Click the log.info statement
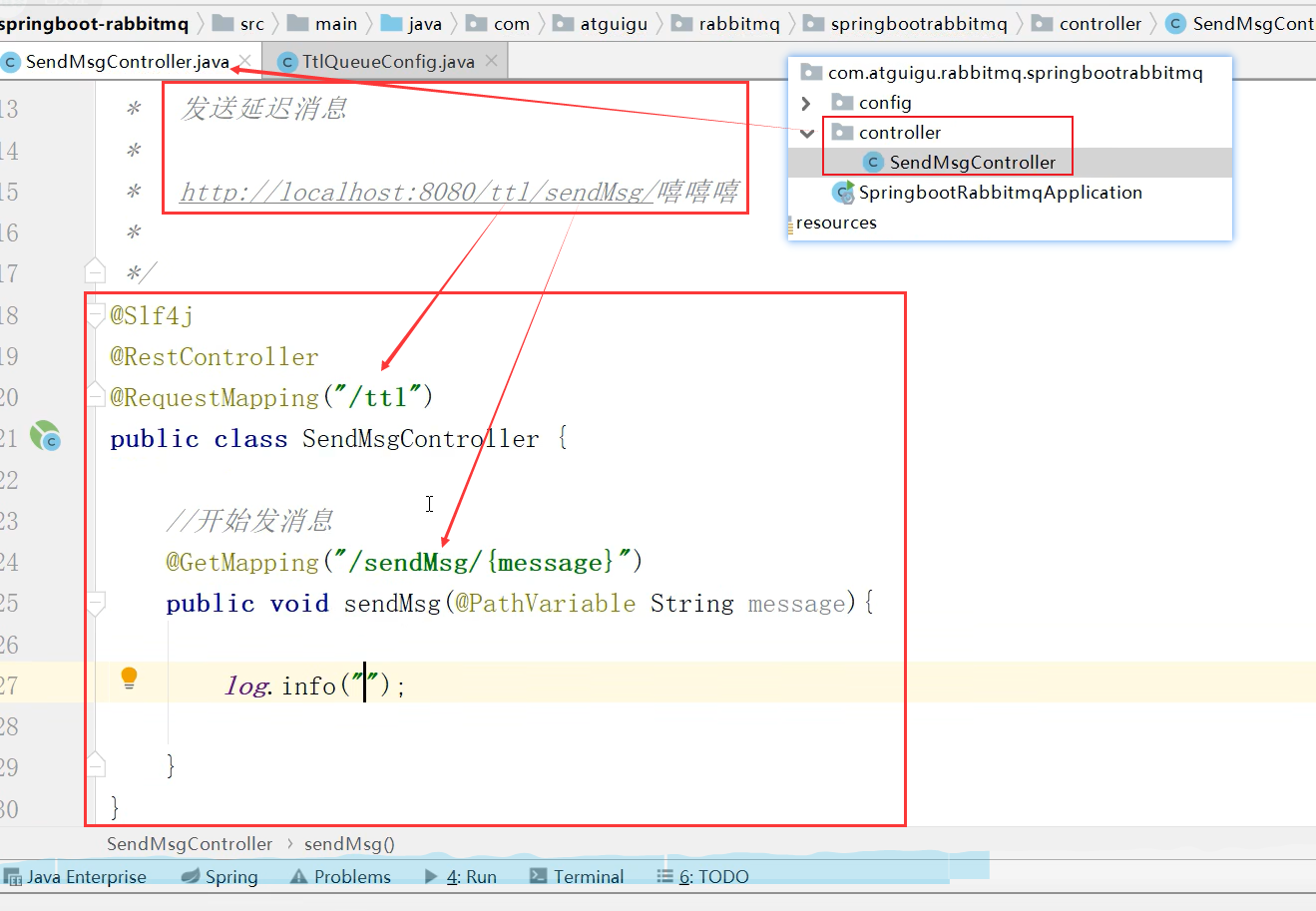 tap(315, 685)
